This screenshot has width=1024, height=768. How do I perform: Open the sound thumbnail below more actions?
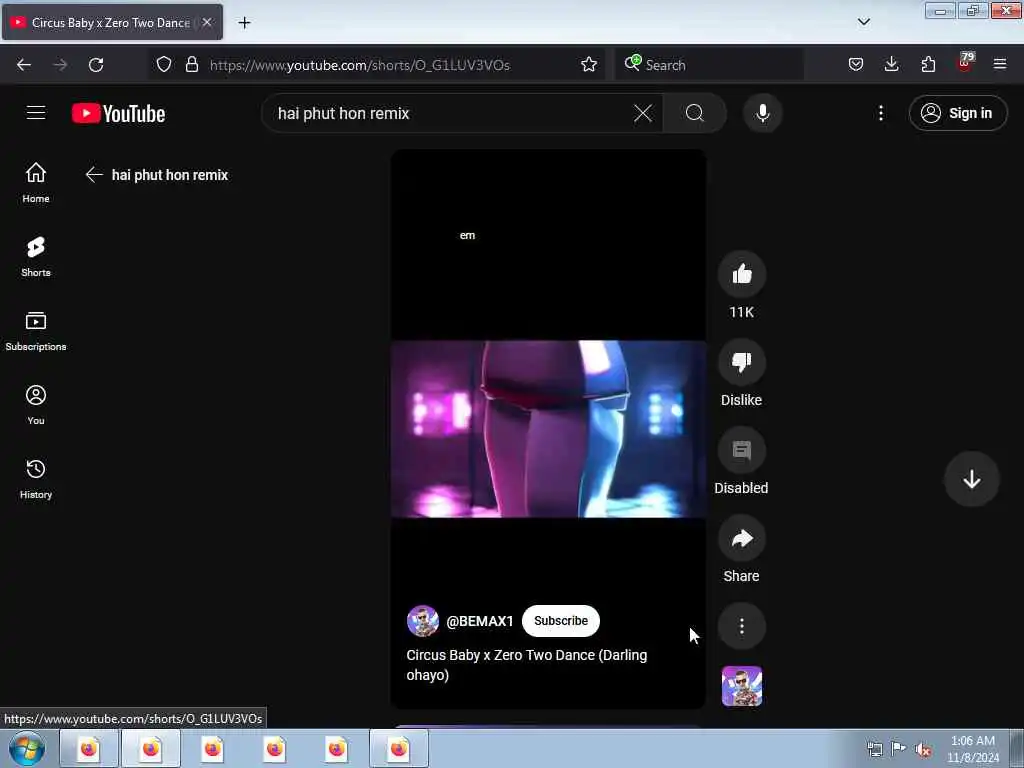coord(741,686)
